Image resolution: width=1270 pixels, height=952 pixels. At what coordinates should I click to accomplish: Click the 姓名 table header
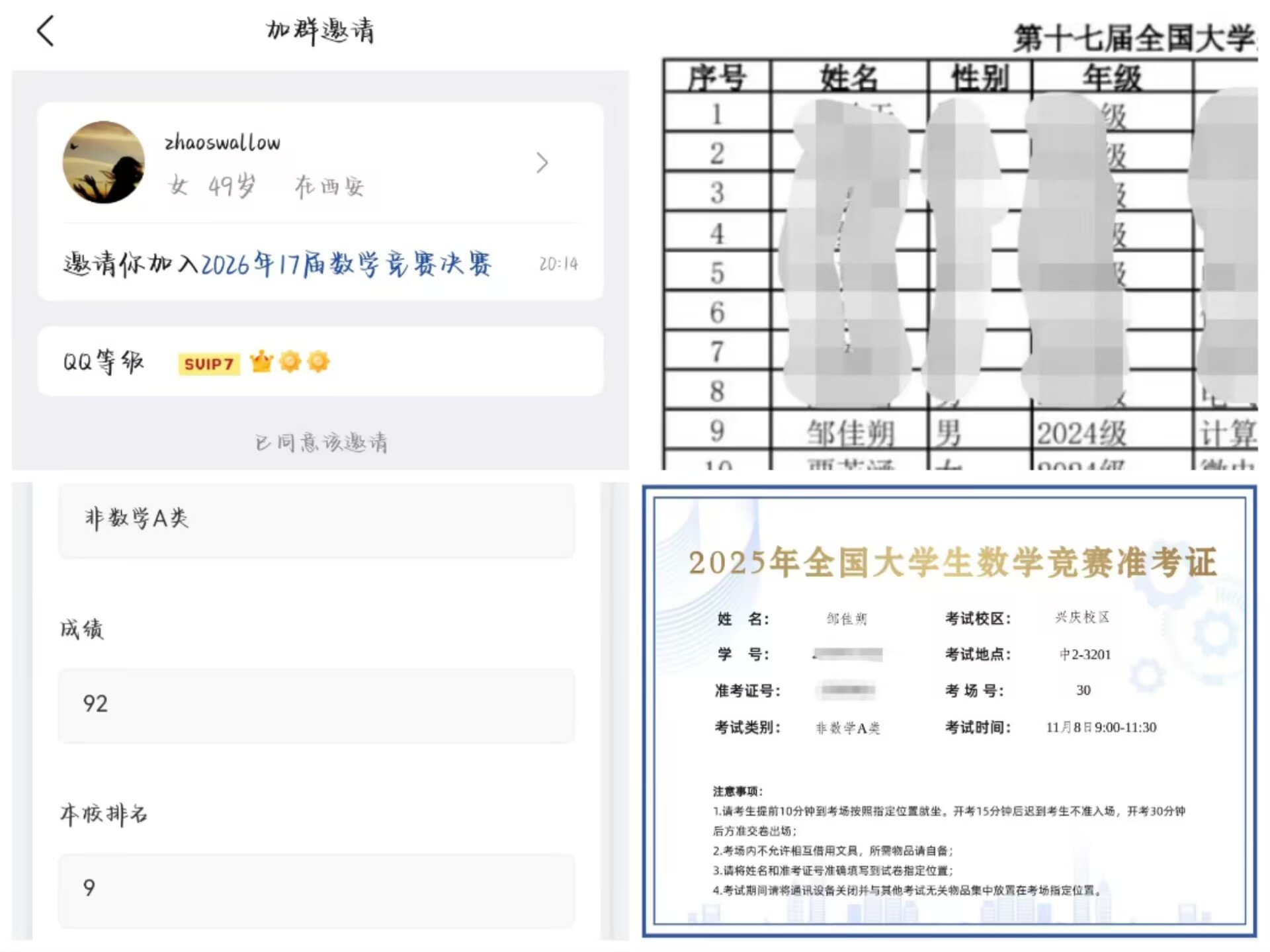point(849,77)
